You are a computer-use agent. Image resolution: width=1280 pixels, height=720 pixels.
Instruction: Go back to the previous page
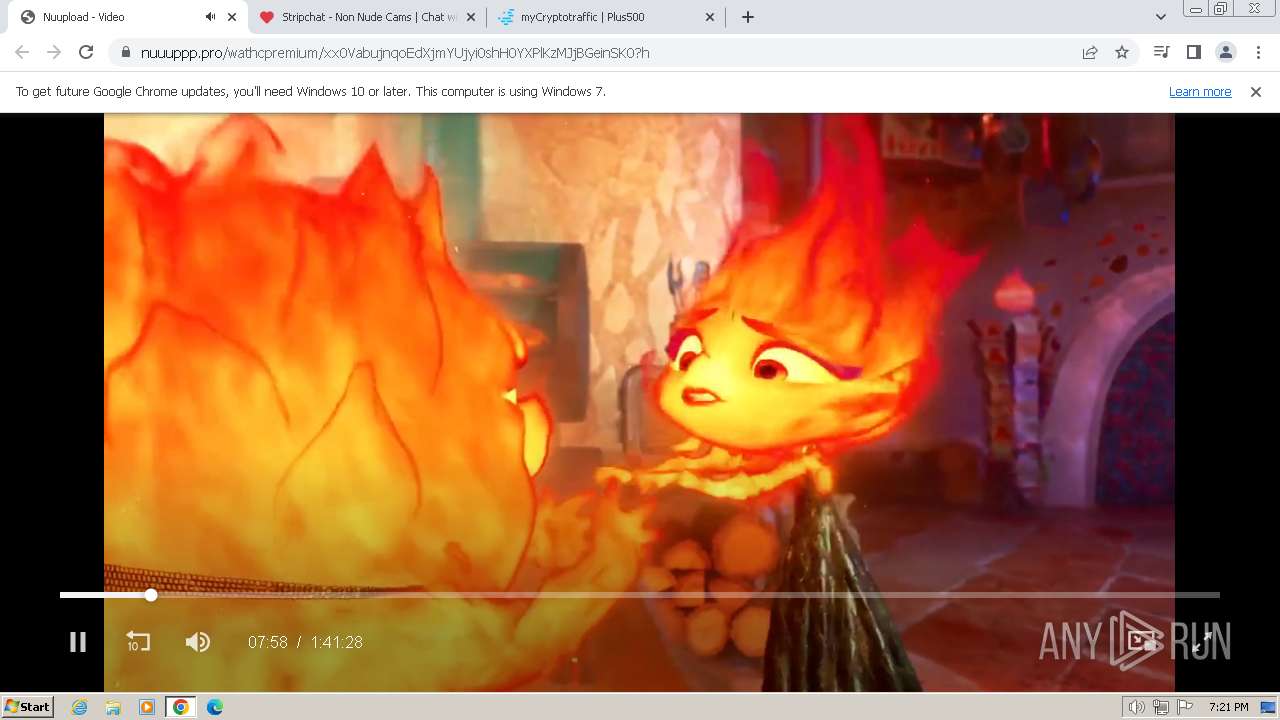[22, 52]
